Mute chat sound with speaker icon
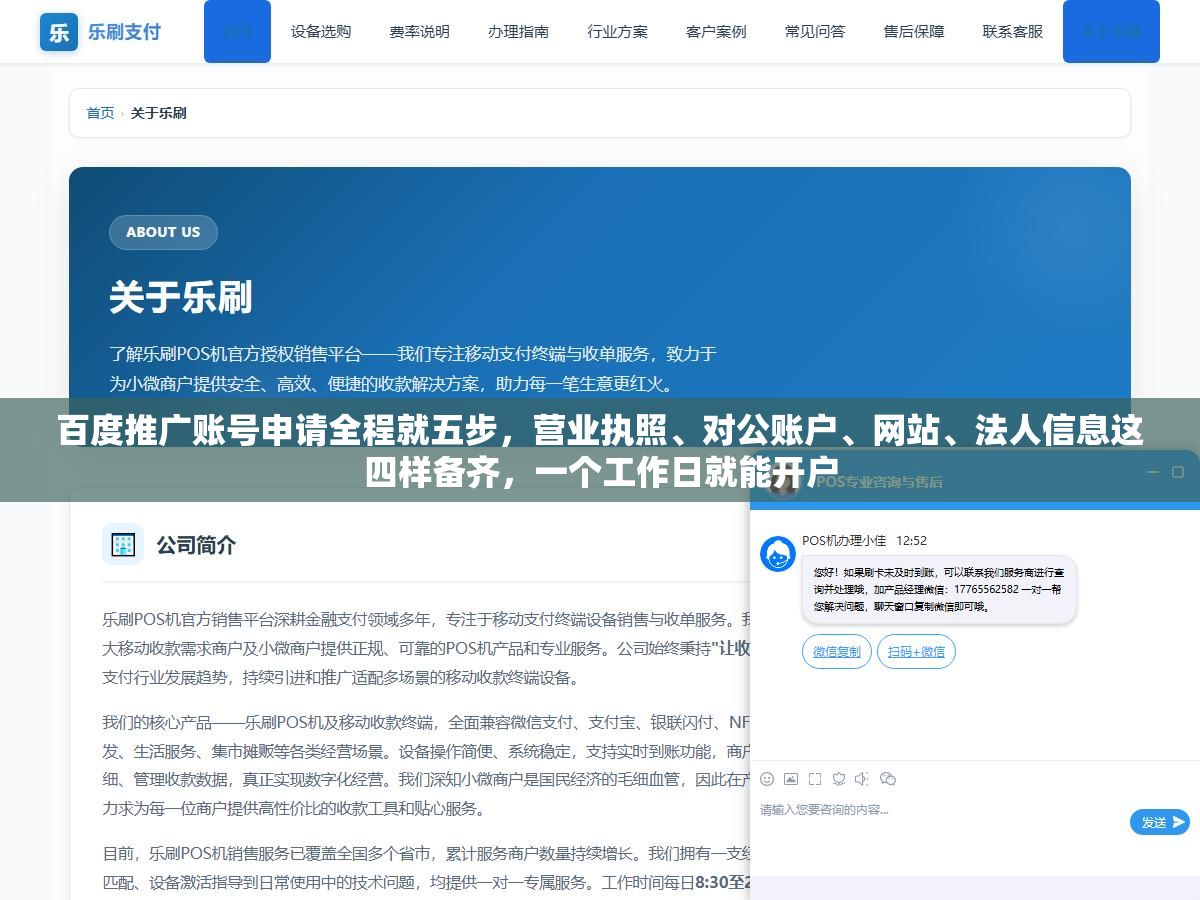The image size is (1200, 900). 862,779
